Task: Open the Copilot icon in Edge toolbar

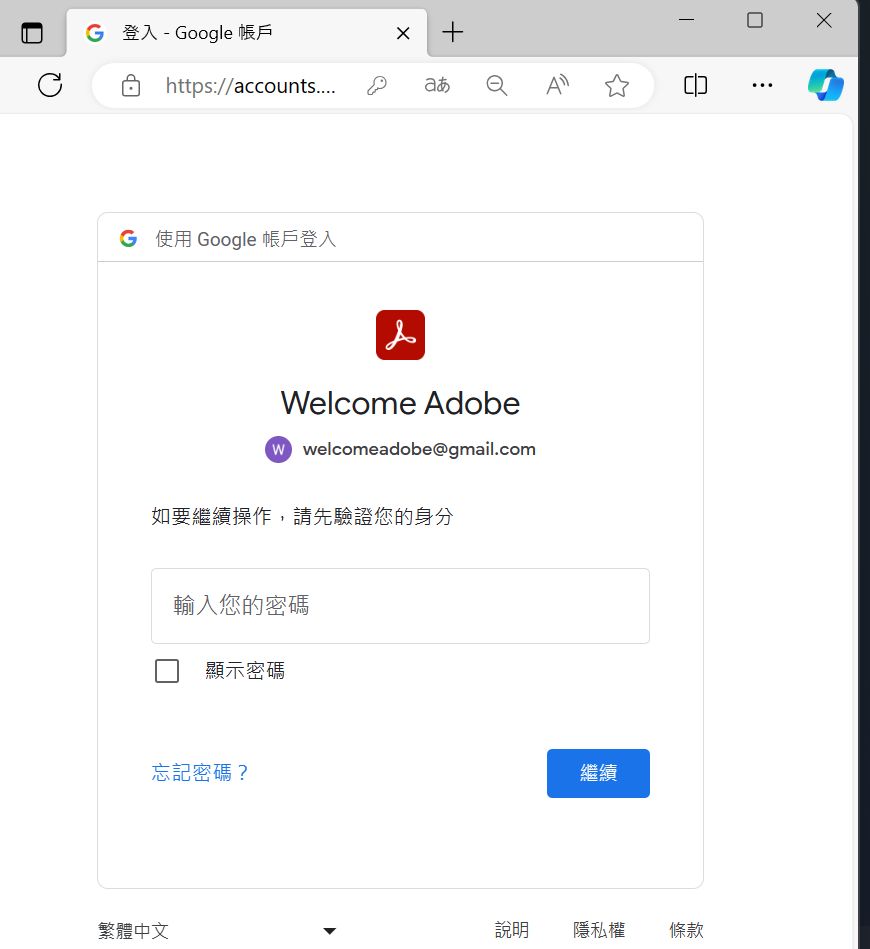Action: pyautogui.click(x=825, y=85)
